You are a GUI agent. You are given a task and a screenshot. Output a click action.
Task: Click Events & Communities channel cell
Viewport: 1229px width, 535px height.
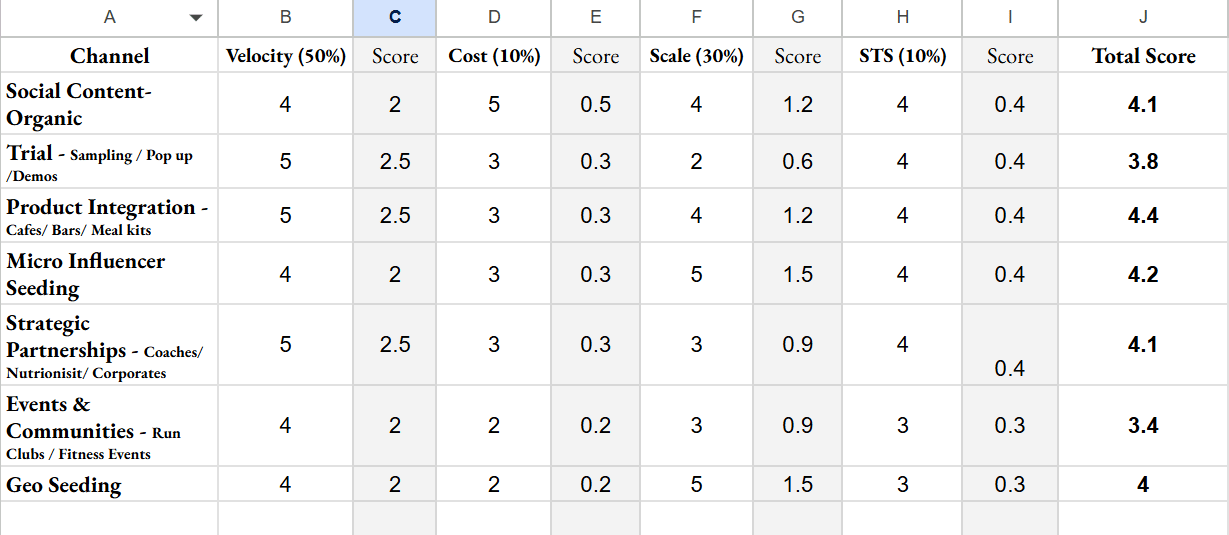[x=109, y=427]
